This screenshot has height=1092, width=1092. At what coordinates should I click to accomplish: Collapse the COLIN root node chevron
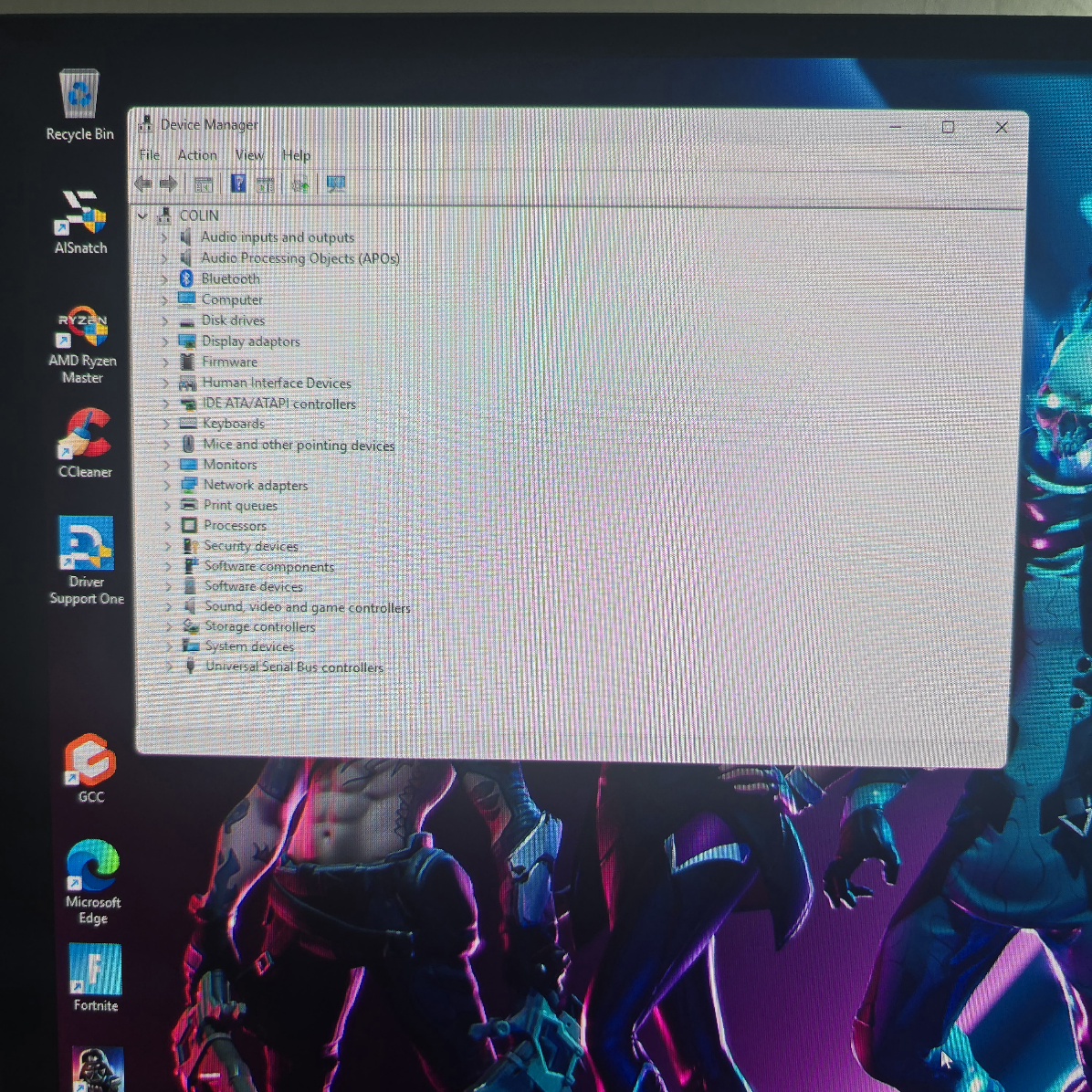click(x=142, y=215)
